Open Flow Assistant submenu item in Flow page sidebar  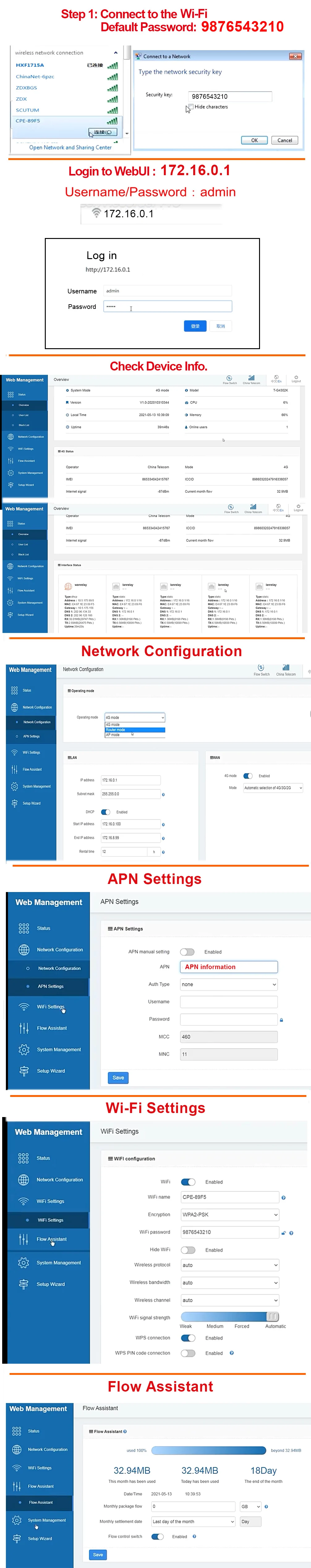coord(40,1502)
